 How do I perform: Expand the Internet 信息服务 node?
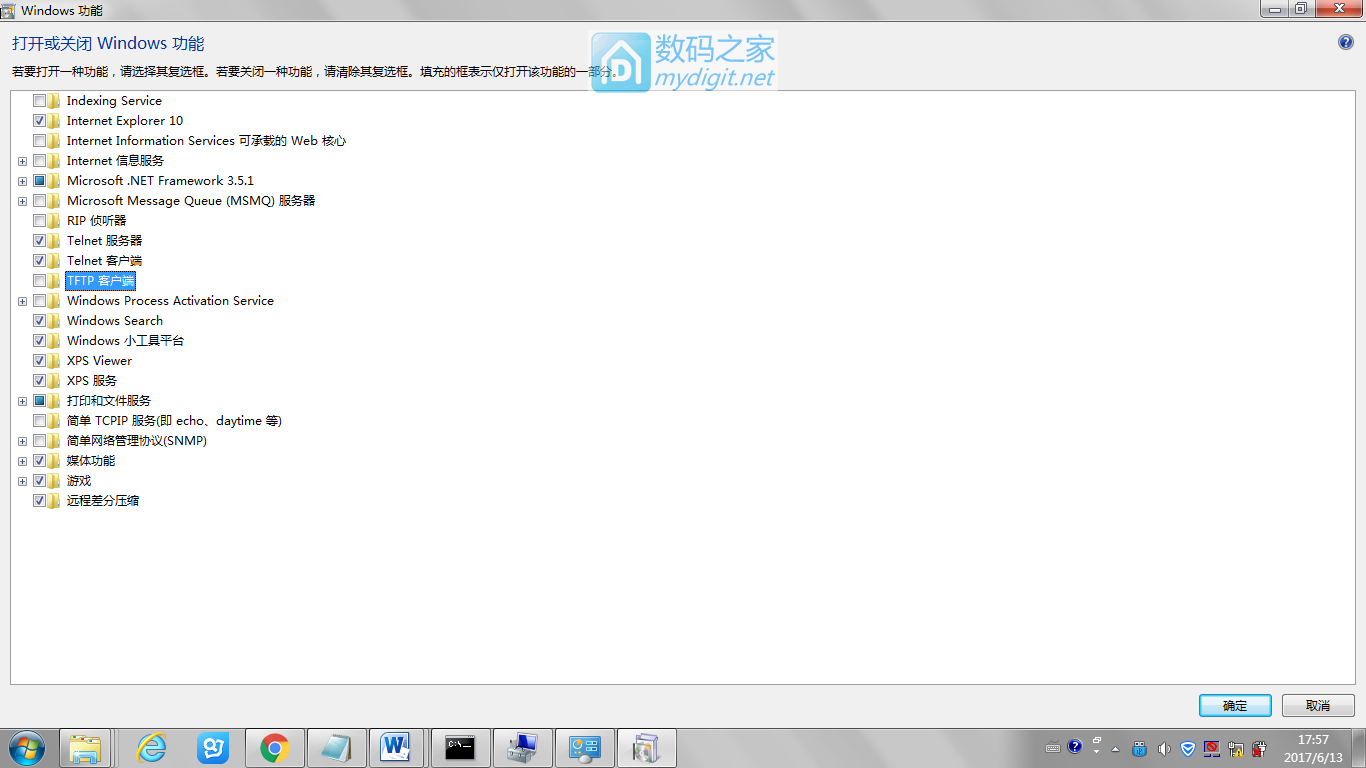(22, 161)
